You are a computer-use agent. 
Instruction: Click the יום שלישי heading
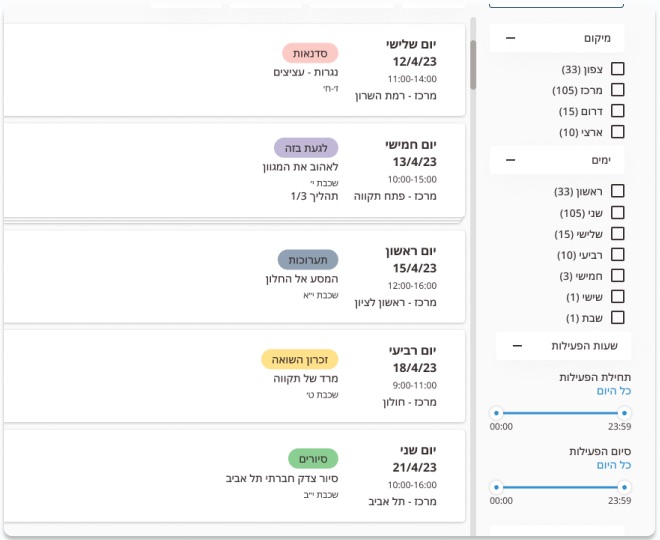pos(411,44)
